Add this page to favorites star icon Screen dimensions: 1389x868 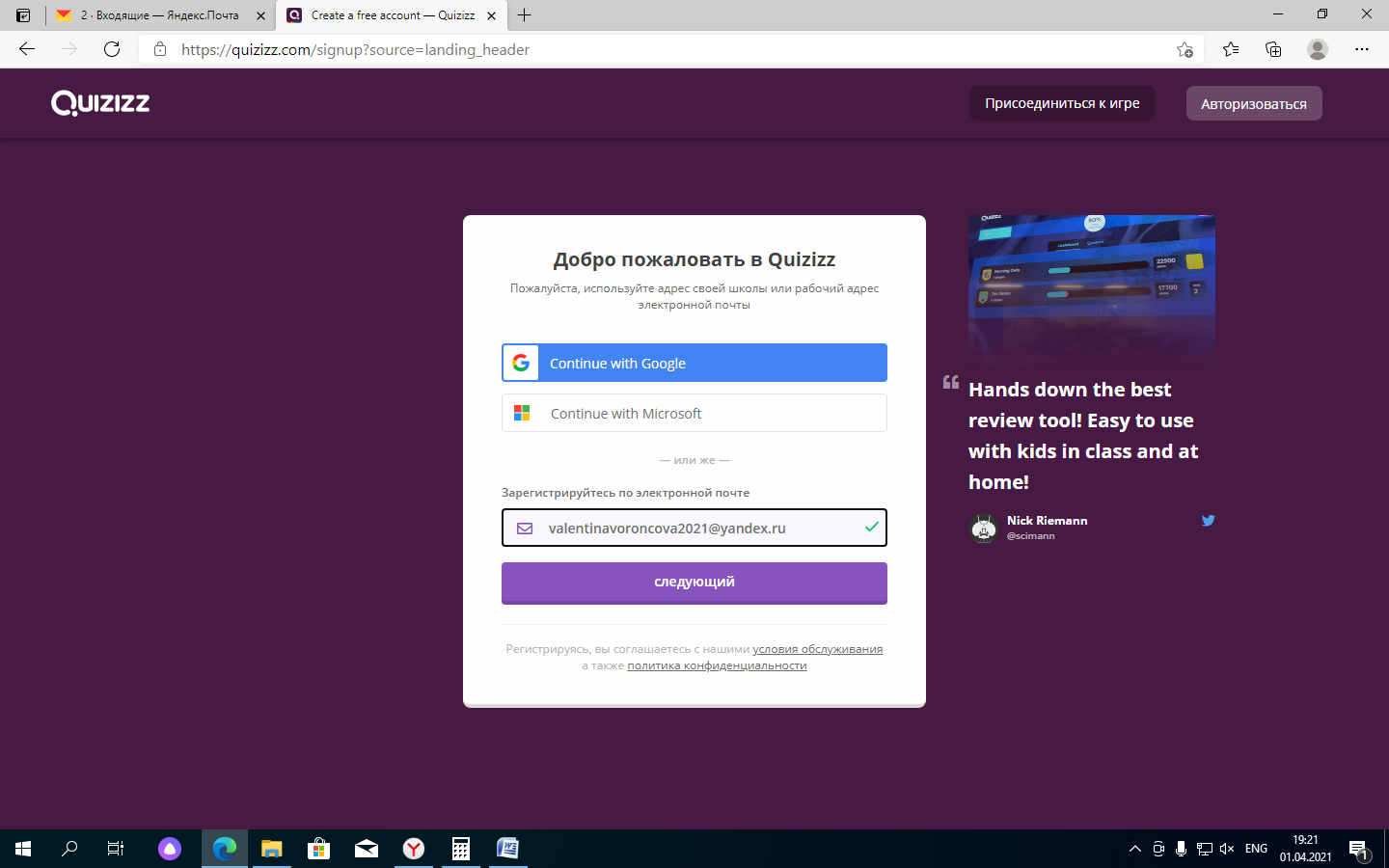point(1185,49)
